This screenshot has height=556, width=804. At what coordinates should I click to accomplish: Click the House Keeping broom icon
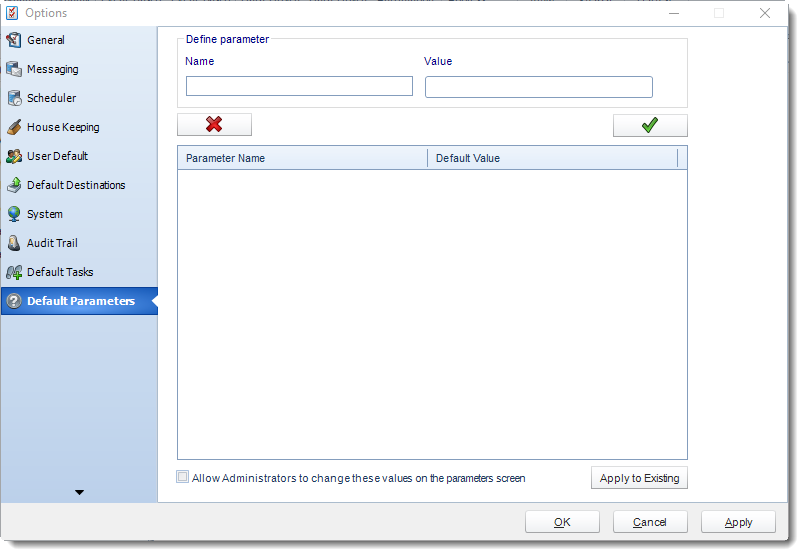tap(14, 127)
